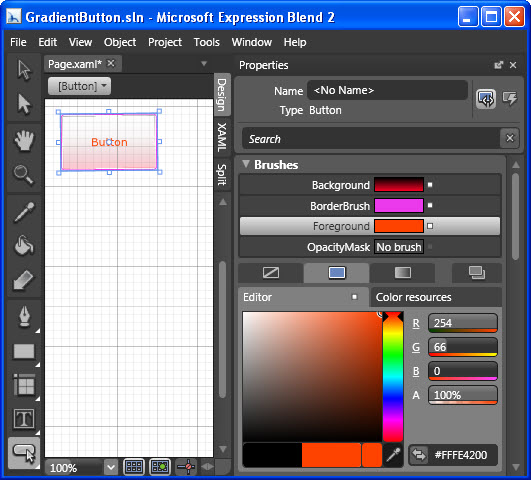This screenshot has width=531, height=480.
Task: Select the Pan hand tool
Action: point(24,140)
